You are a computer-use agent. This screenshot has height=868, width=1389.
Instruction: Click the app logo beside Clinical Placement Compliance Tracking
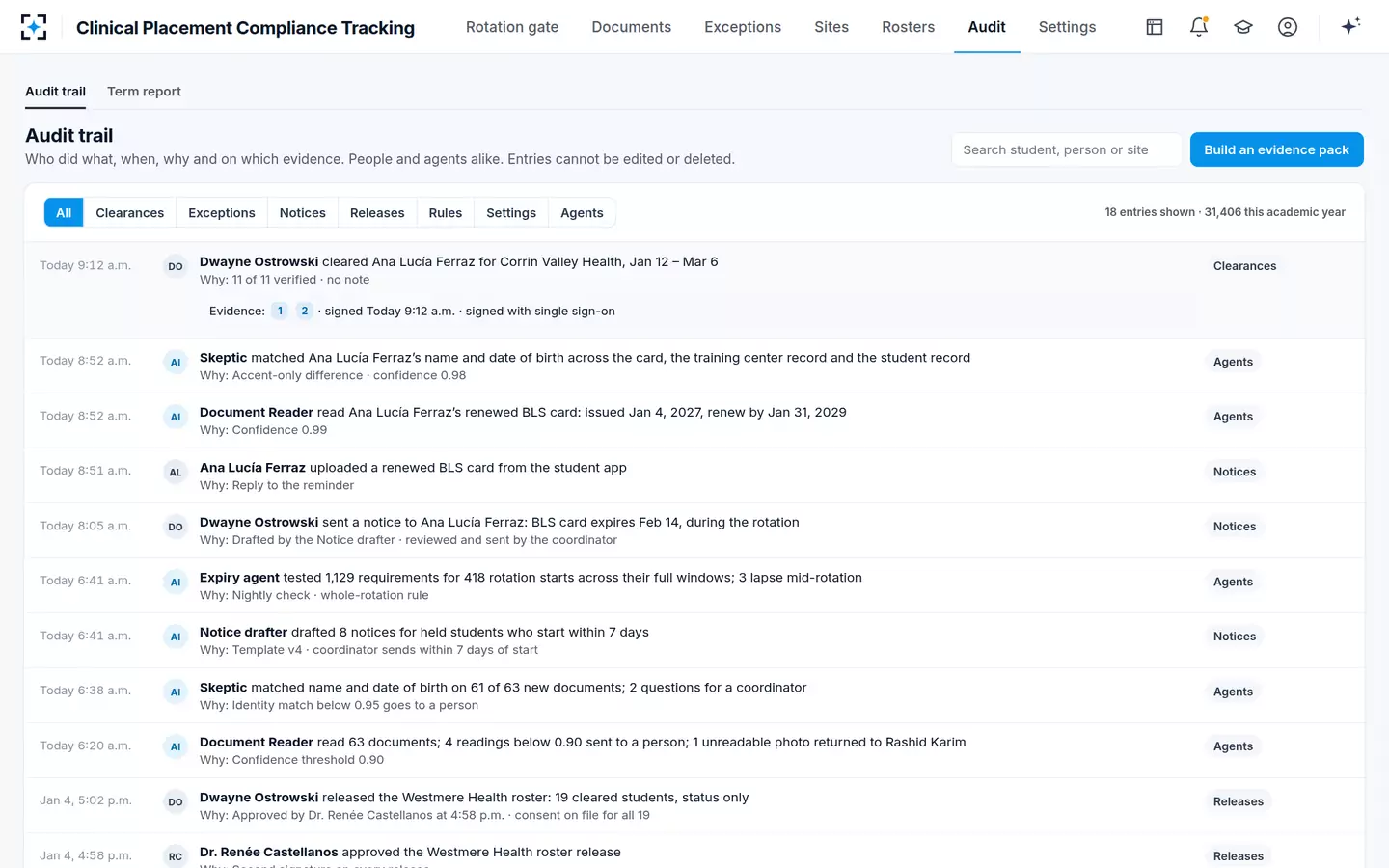click(x=34, y=27)
